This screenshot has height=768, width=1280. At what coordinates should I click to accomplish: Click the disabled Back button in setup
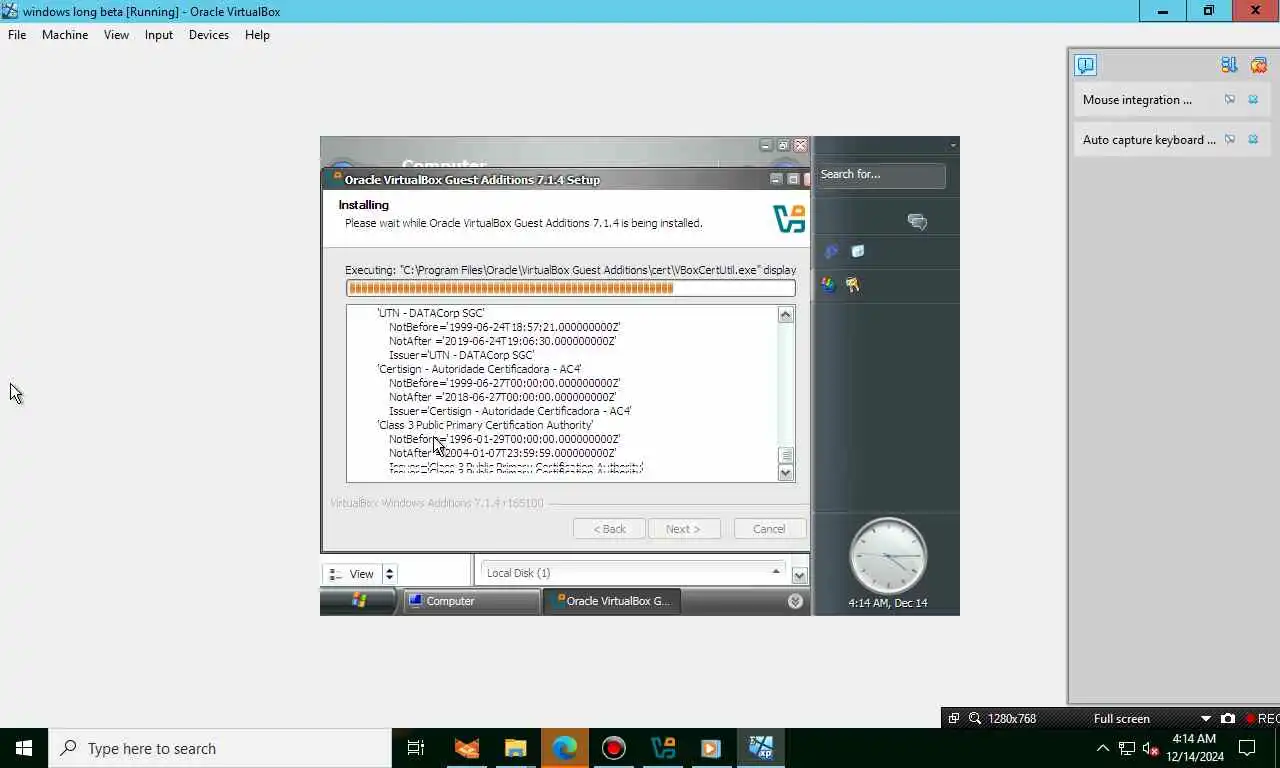click(609, 529)
